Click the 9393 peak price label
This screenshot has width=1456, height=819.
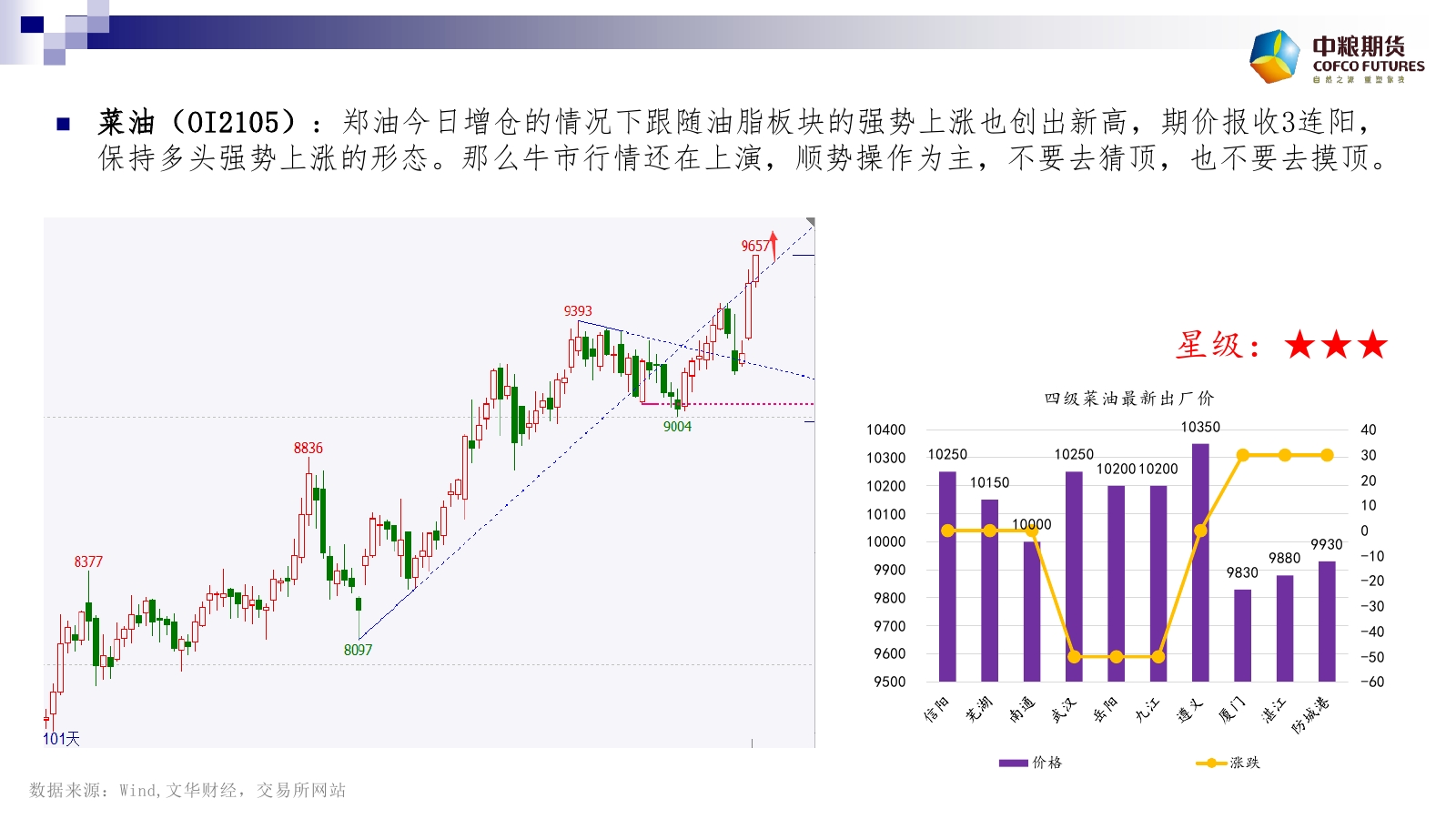tap(578, 311)
